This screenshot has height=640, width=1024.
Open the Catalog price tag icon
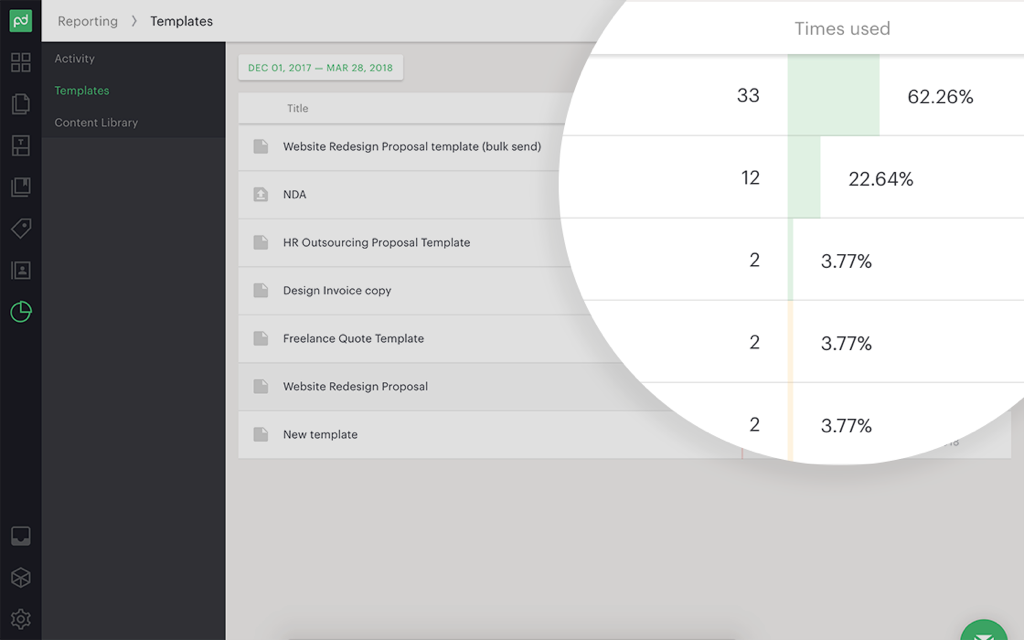click(21, 229)
